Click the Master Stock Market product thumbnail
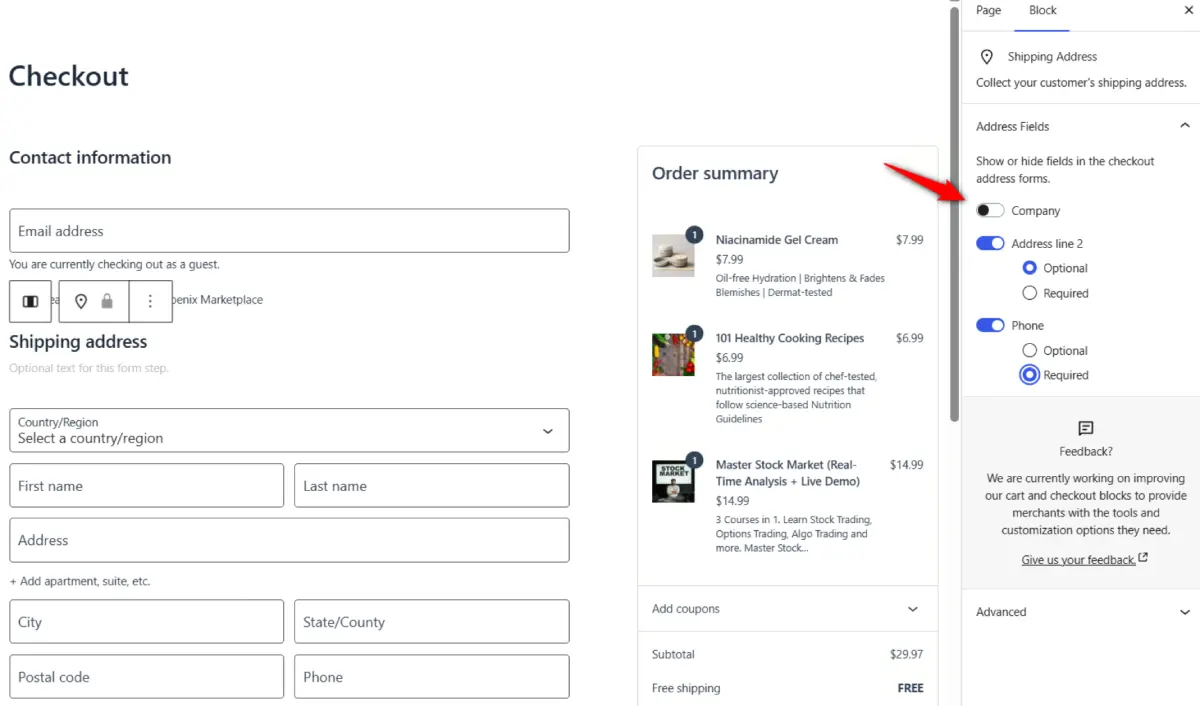The image size is (1200, 706). (x=673, y=481)
